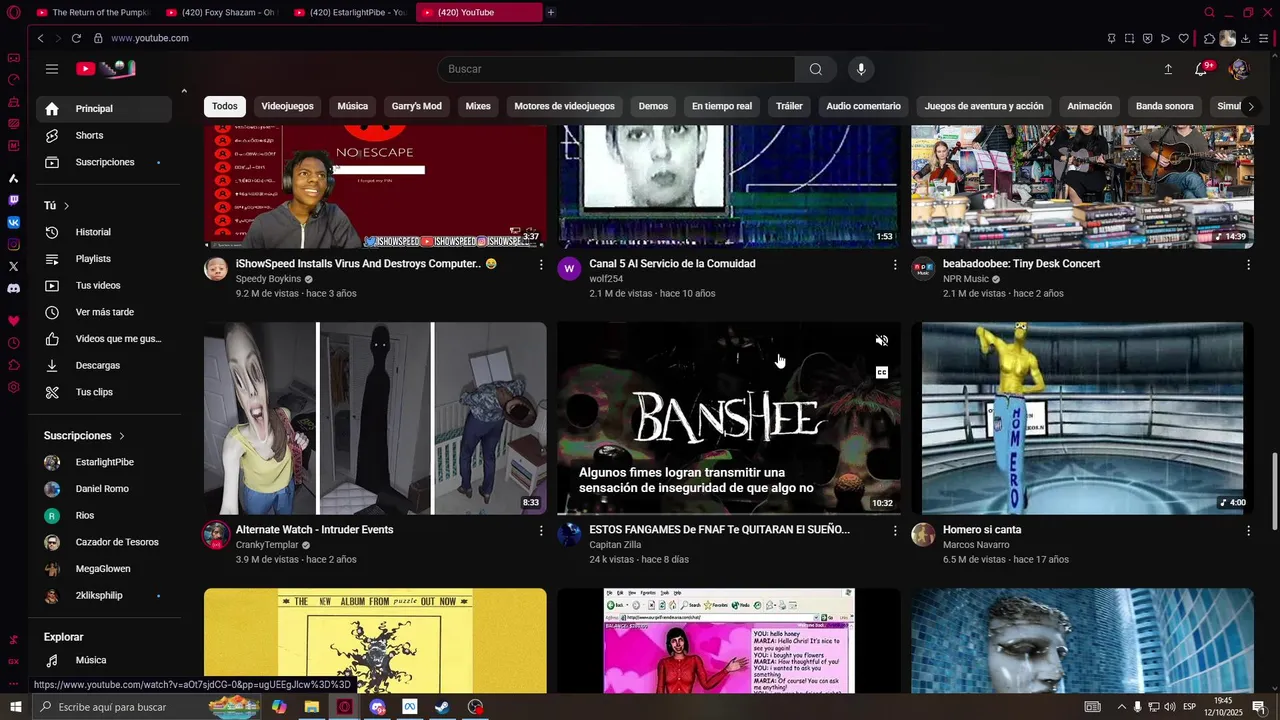This screenshot has height=720, width=1280.
Task: Select the Audio comentario chip
Action: pos(863,106)
